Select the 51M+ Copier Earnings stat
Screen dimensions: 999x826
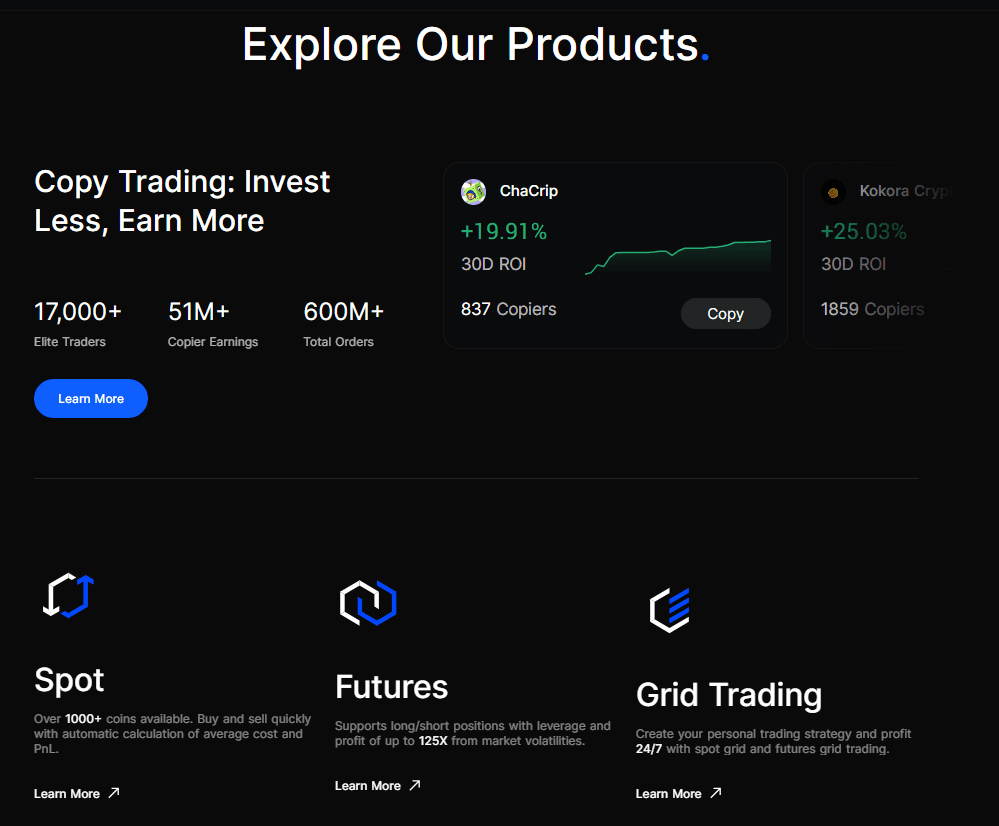[x=212, y=320]
